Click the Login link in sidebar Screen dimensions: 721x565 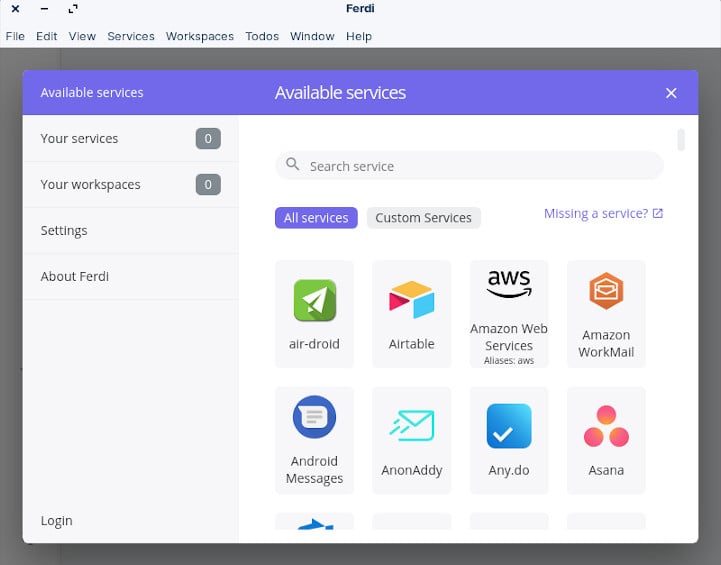tap(57, 520)
